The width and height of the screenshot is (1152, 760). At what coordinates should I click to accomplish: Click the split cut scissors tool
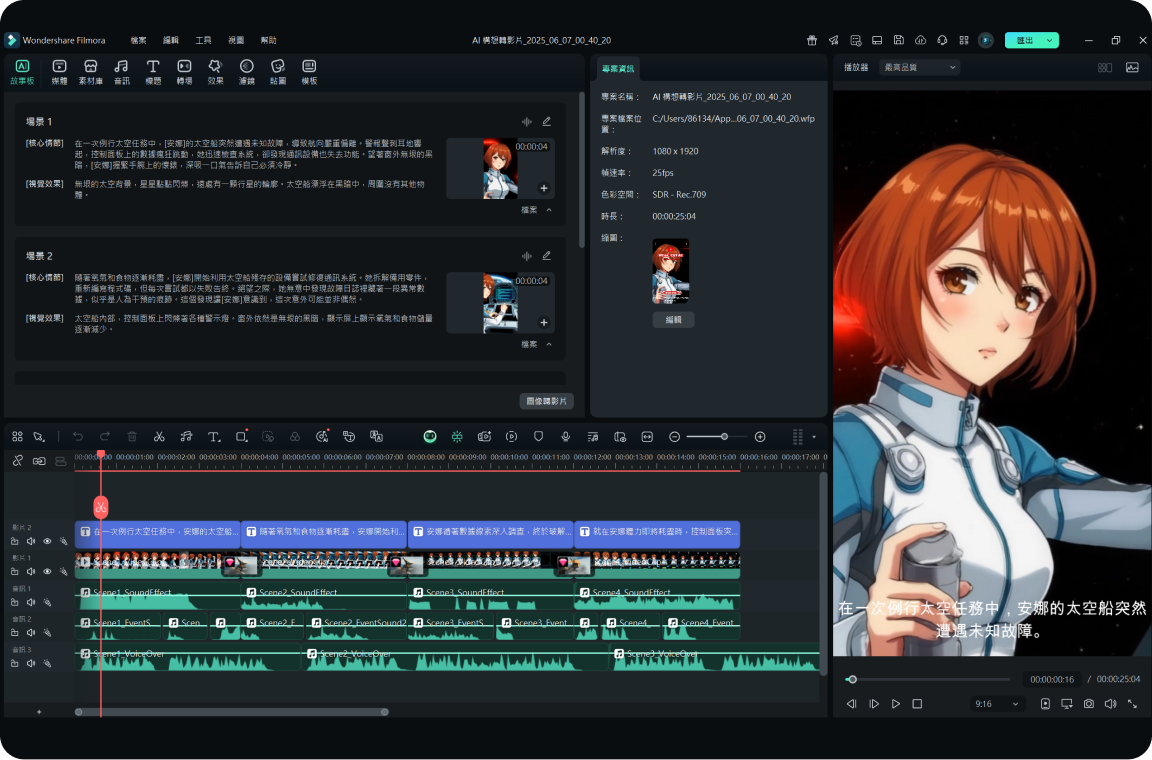[159, 437]
